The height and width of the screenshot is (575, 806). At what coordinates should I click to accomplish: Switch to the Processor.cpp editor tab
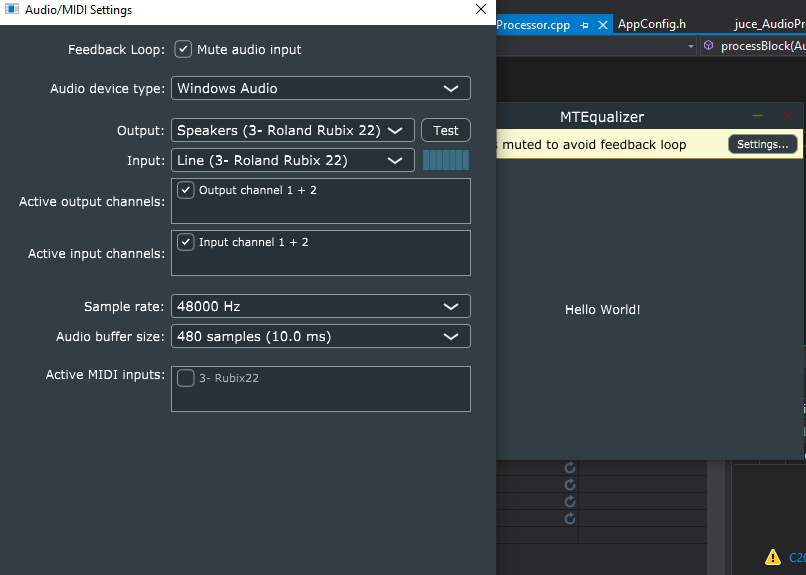pos(533,25)
